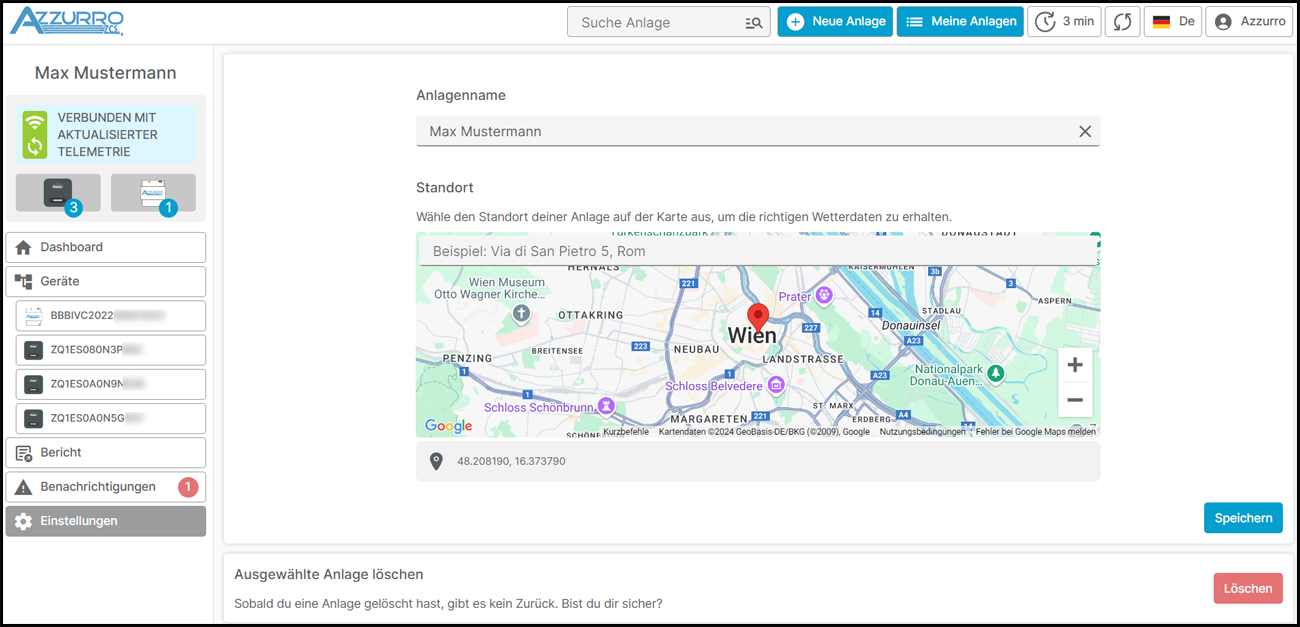The height and width of the screenshot is (627, 1300).
Task: Open the Azzurro user account menu
Action: point(1249,22)
